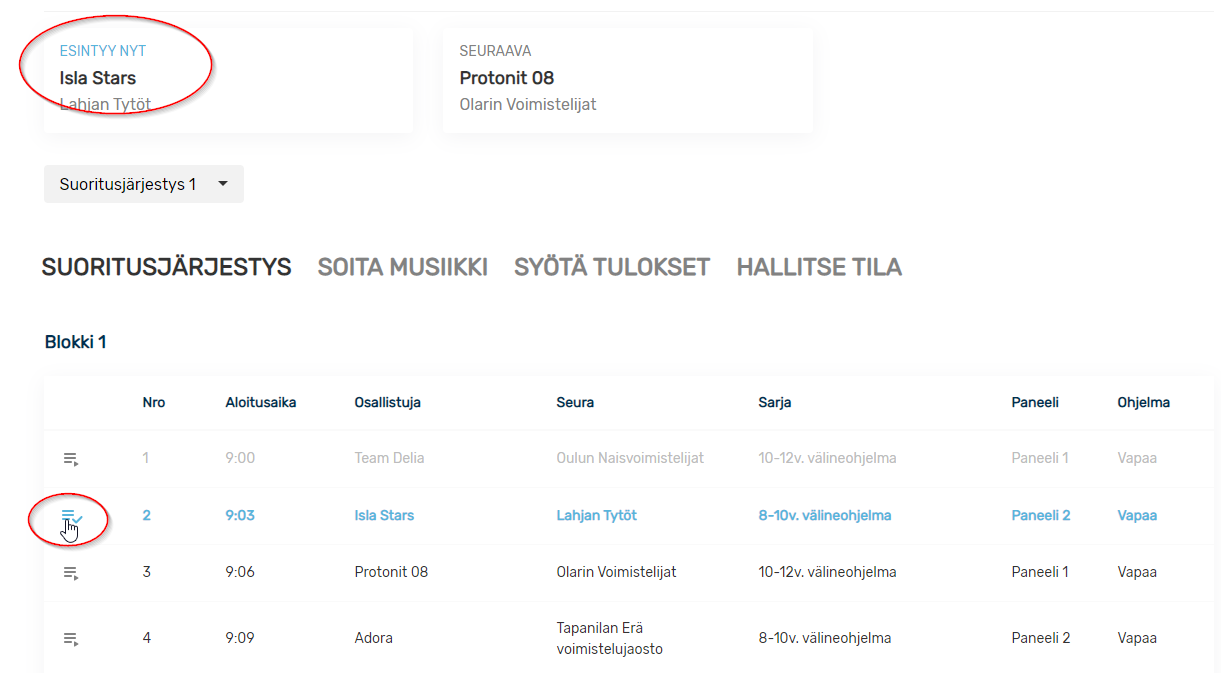The width and height of the screenshot is (1221, 673).
Task: Click the playlist icon for Team Delia row
Action: (x=70, y=459)
